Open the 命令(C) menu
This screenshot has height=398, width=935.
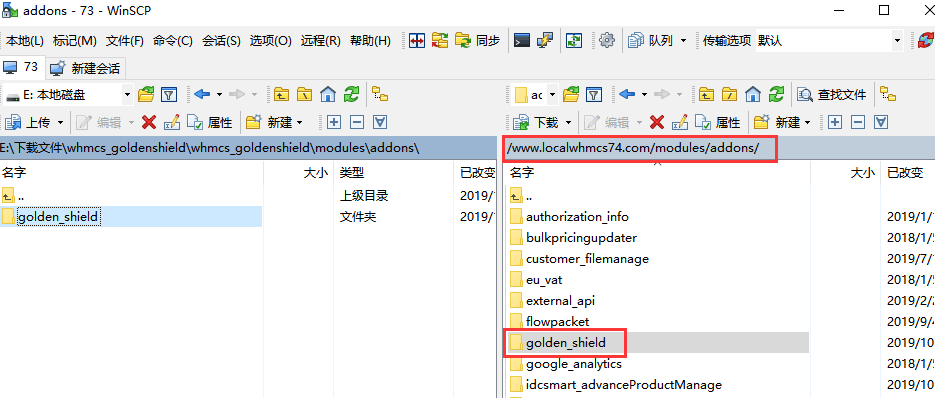pyautogui.click(x=173, y=41)
